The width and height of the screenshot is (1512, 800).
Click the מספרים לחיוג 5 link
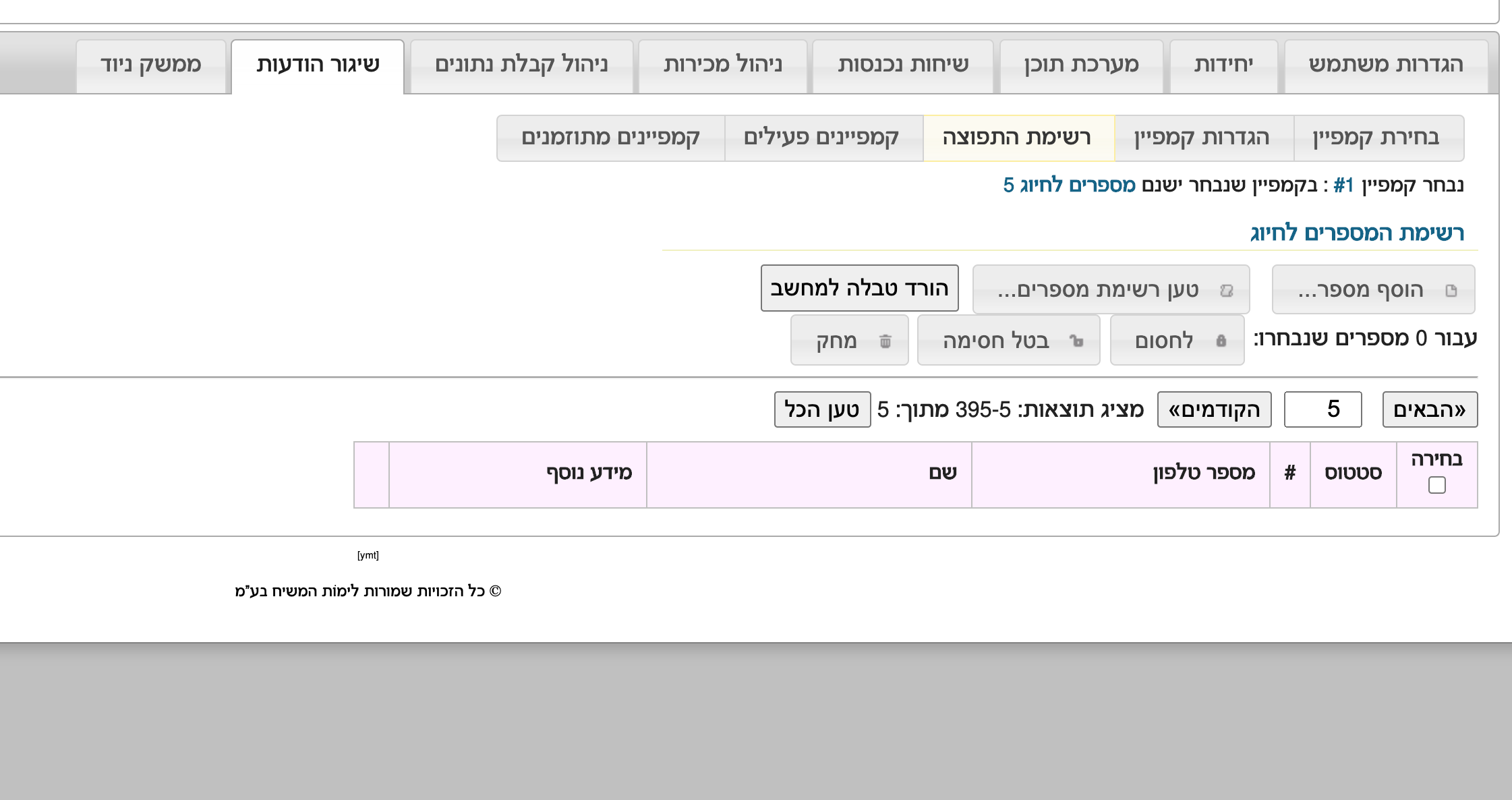pyautogui.click(x=1069, y=185)
